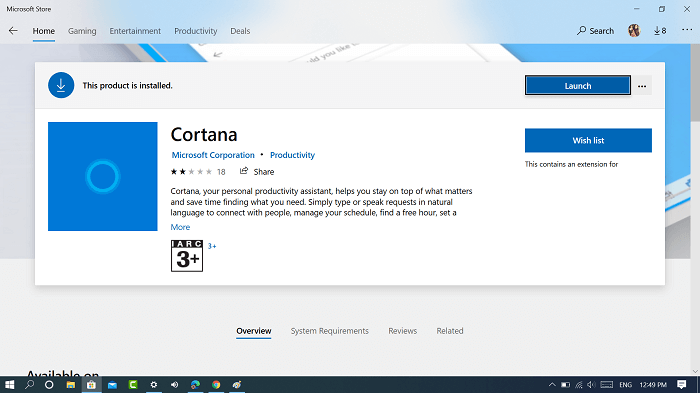Open the user profile avatar
The image size is (700, 393).
click(634, 30)
